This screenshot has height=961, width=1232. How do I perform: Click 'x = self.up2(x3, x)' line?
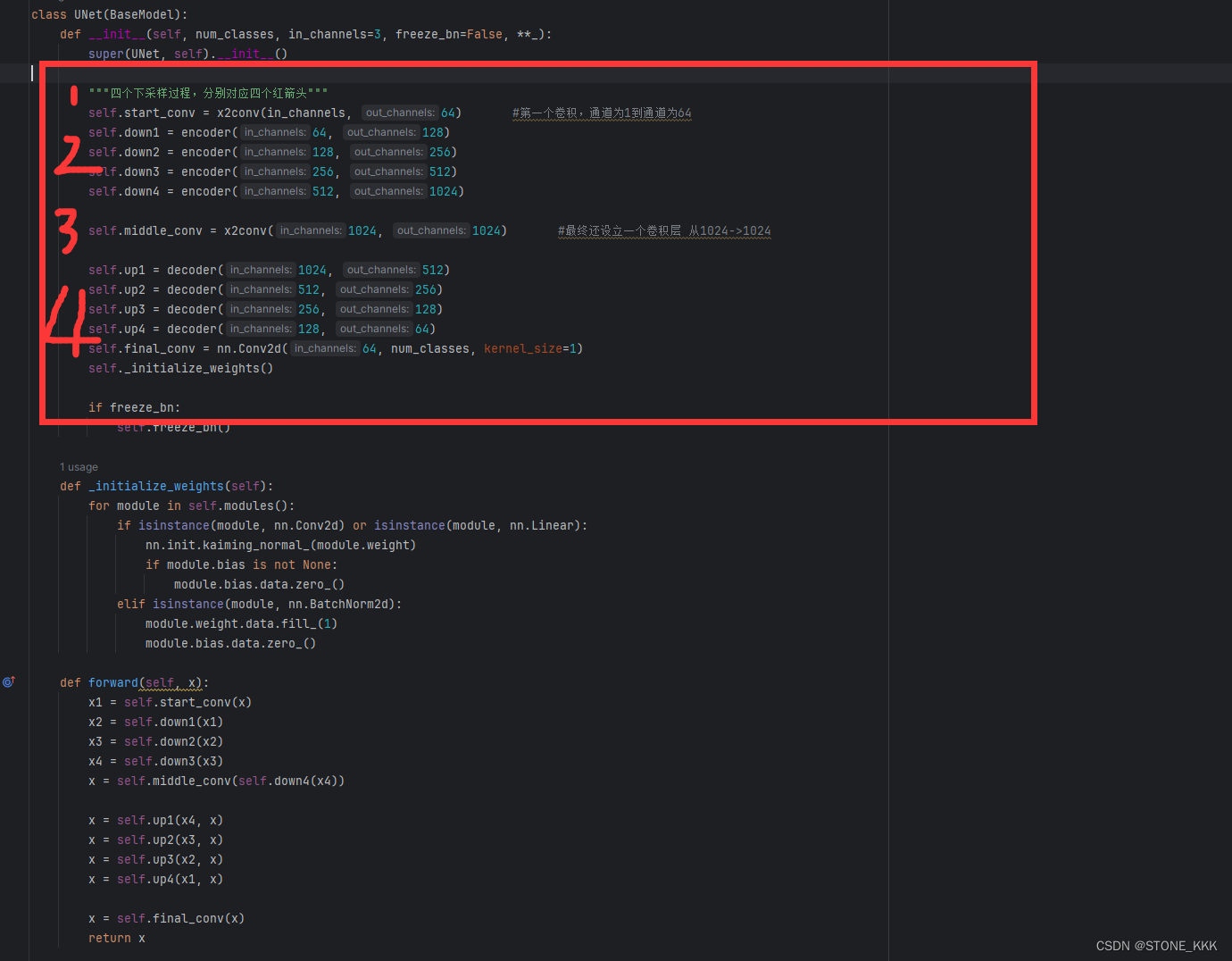click(156, 840)
